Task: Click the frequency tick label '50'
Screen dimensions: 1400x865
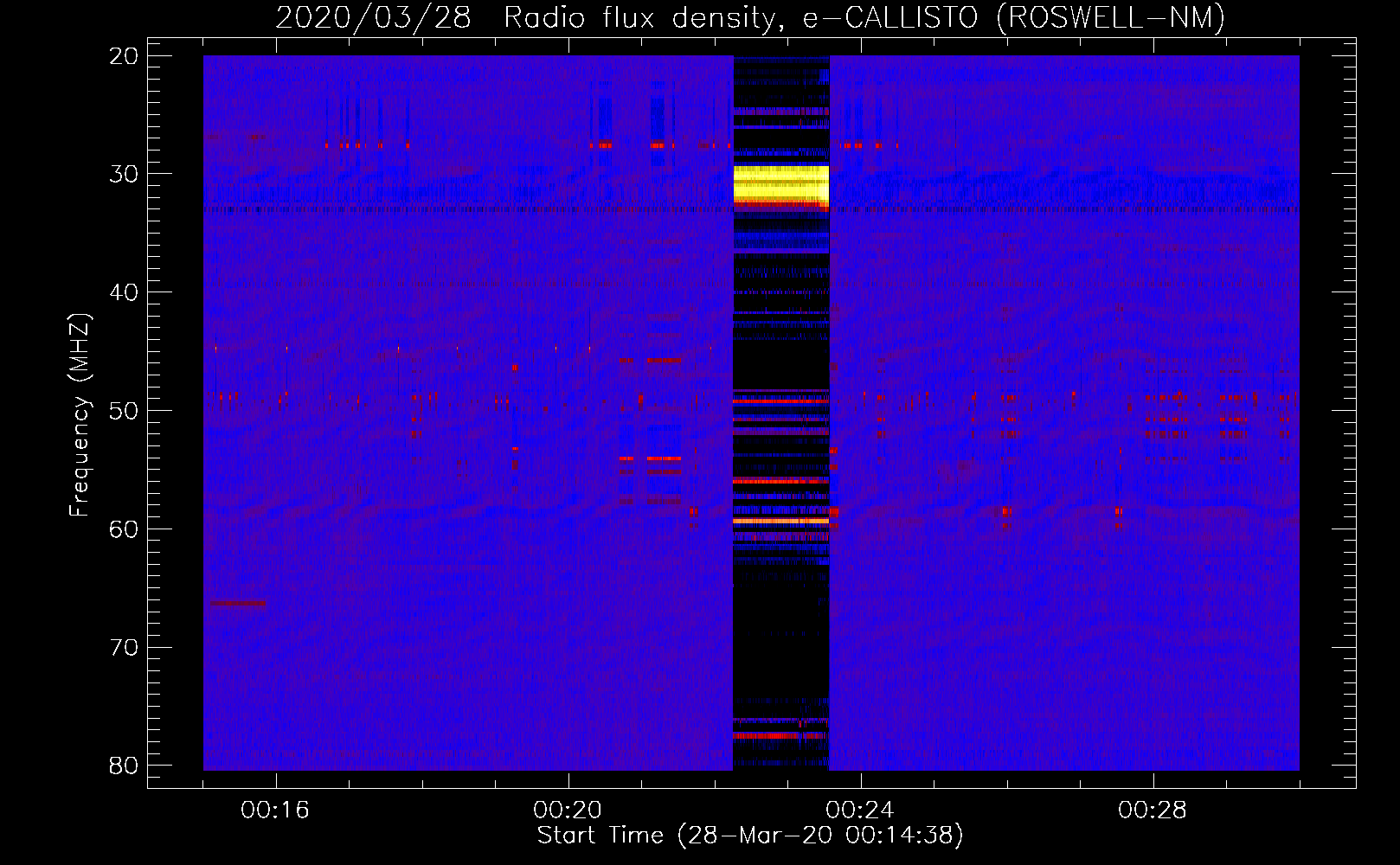Action: [125, 411]
